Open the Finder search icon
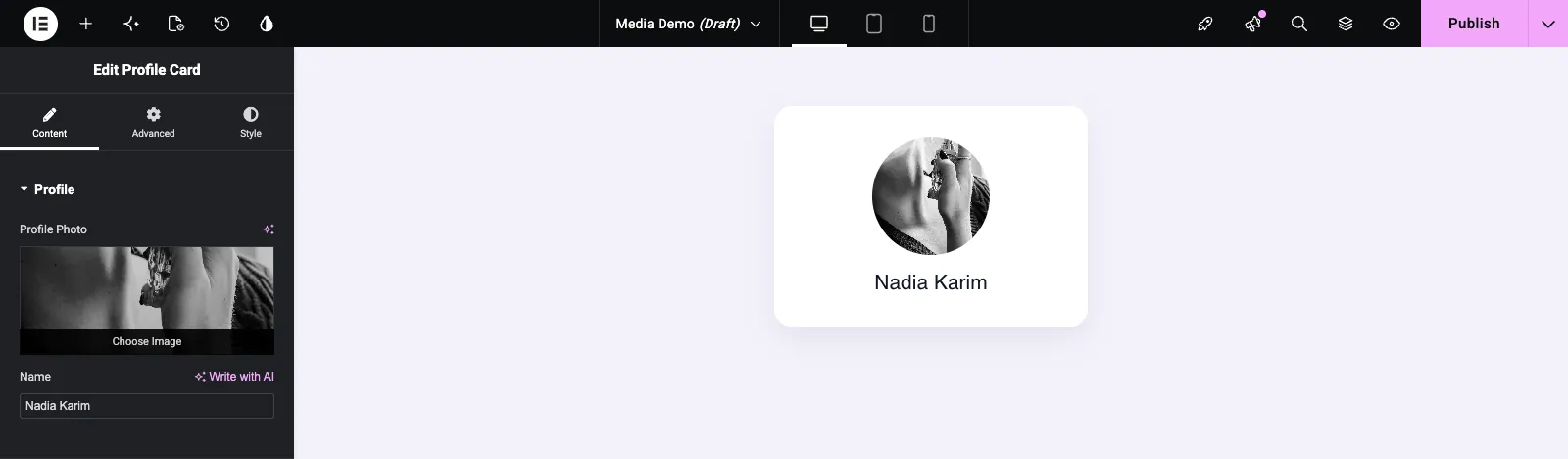Screen dimensions: 1568x459 click(x=1299, y=24)
